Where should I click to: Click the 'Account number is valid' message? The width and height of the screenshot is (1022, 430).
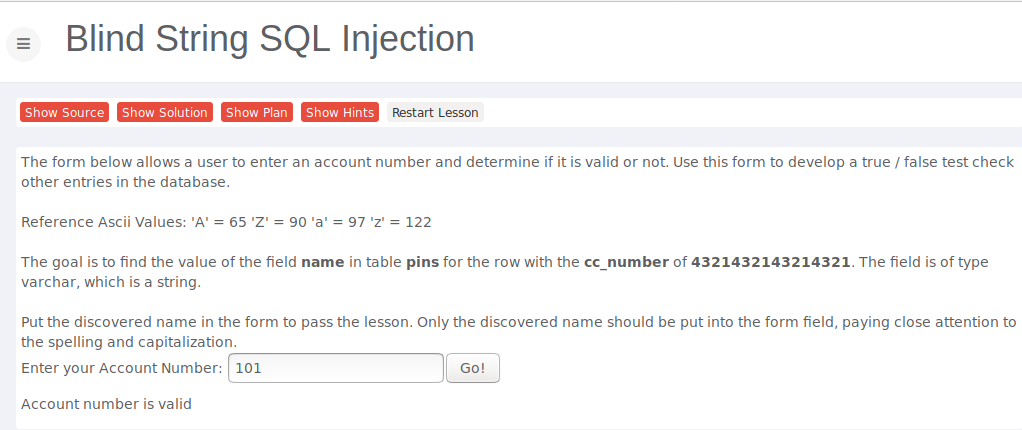(x=106, y=405)
